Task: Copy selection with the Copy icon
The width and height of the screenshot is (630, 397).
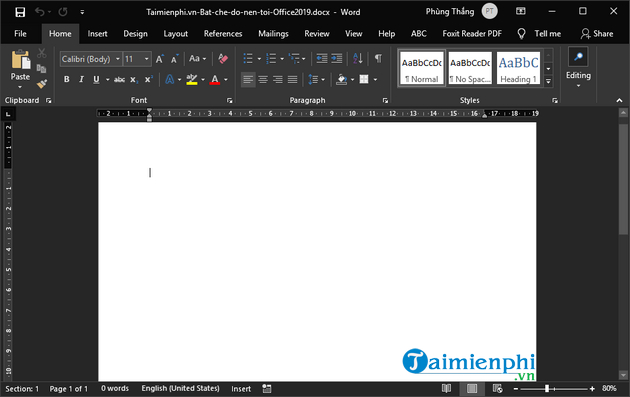Action: tap(41, 69)
